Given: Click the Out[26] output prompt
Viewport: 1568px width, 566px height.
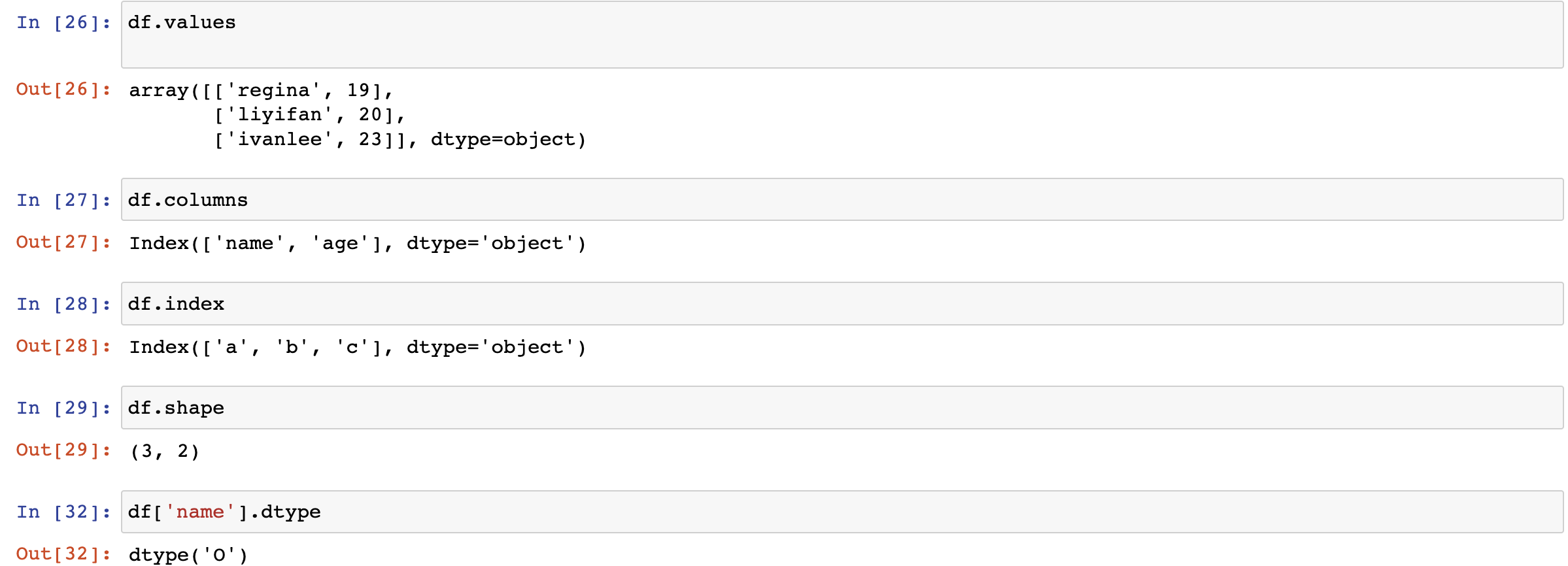Looking at the screenshot, I should click(63, 89).
